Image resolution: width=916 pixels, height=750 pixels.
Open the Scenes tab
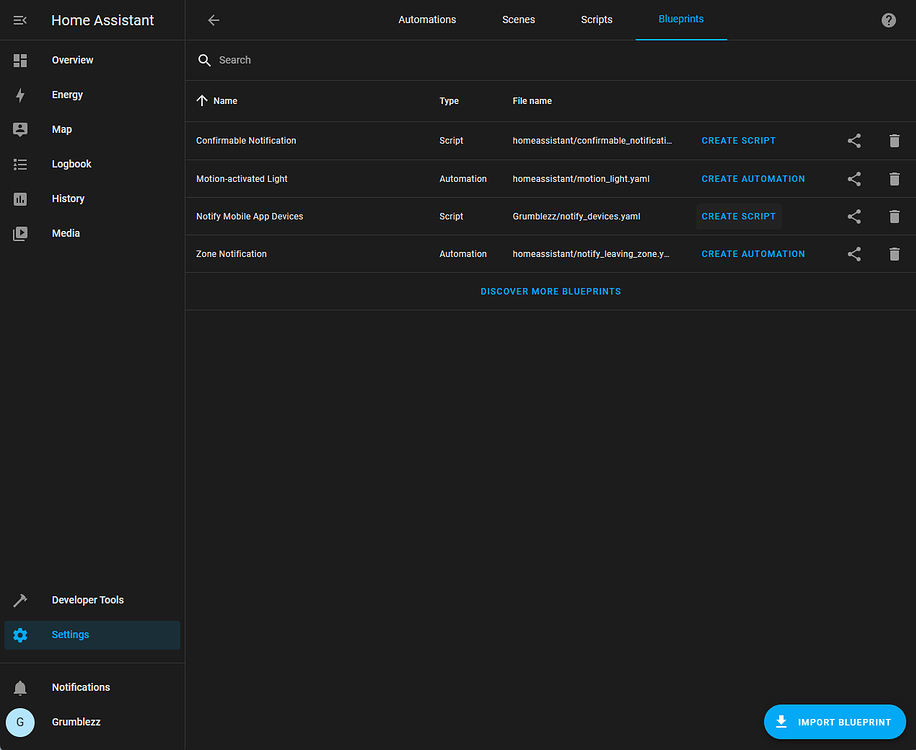point(518,19)
